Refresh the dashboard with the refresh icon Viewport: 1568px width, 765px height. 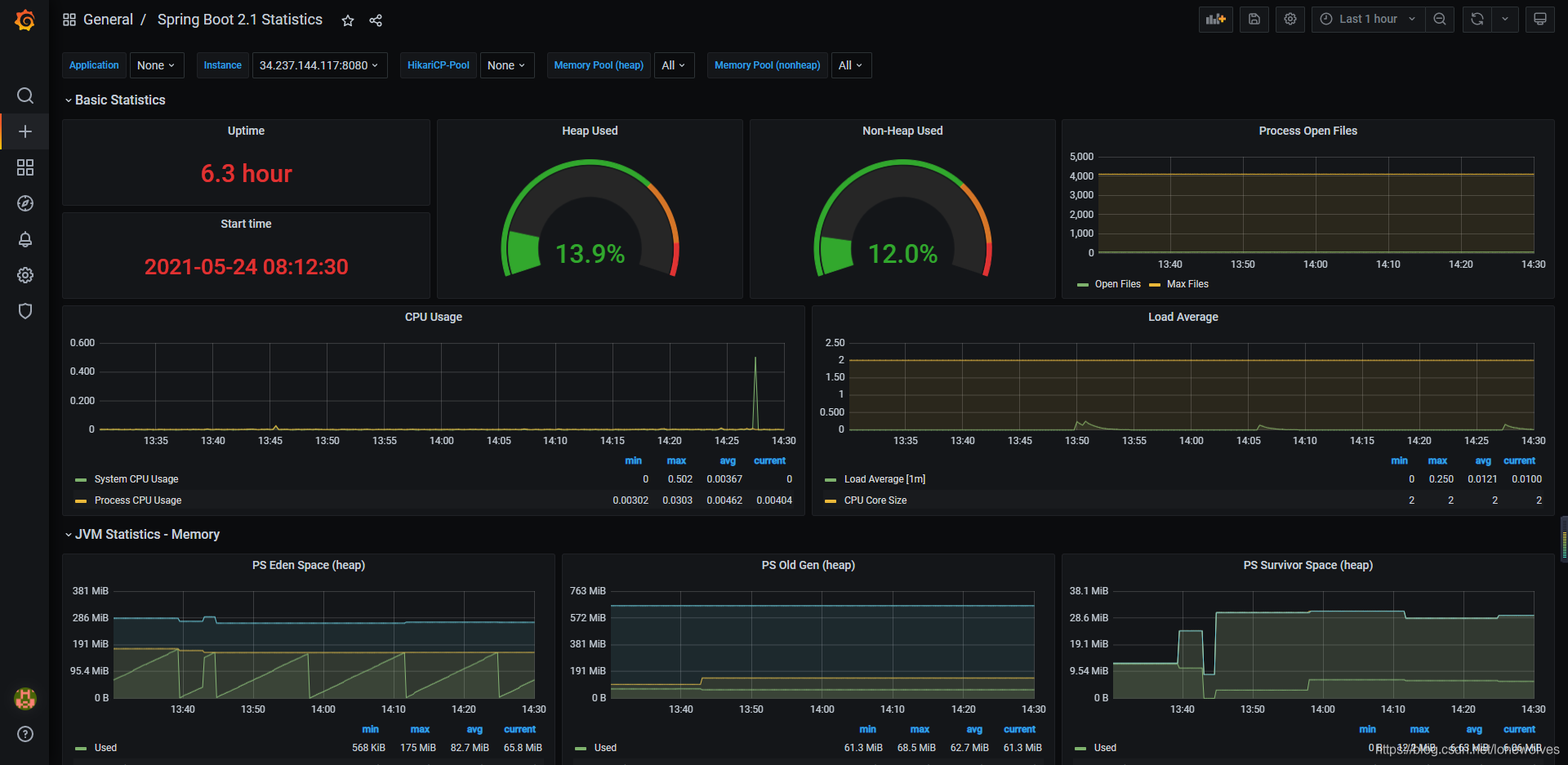pos(1477,19)
